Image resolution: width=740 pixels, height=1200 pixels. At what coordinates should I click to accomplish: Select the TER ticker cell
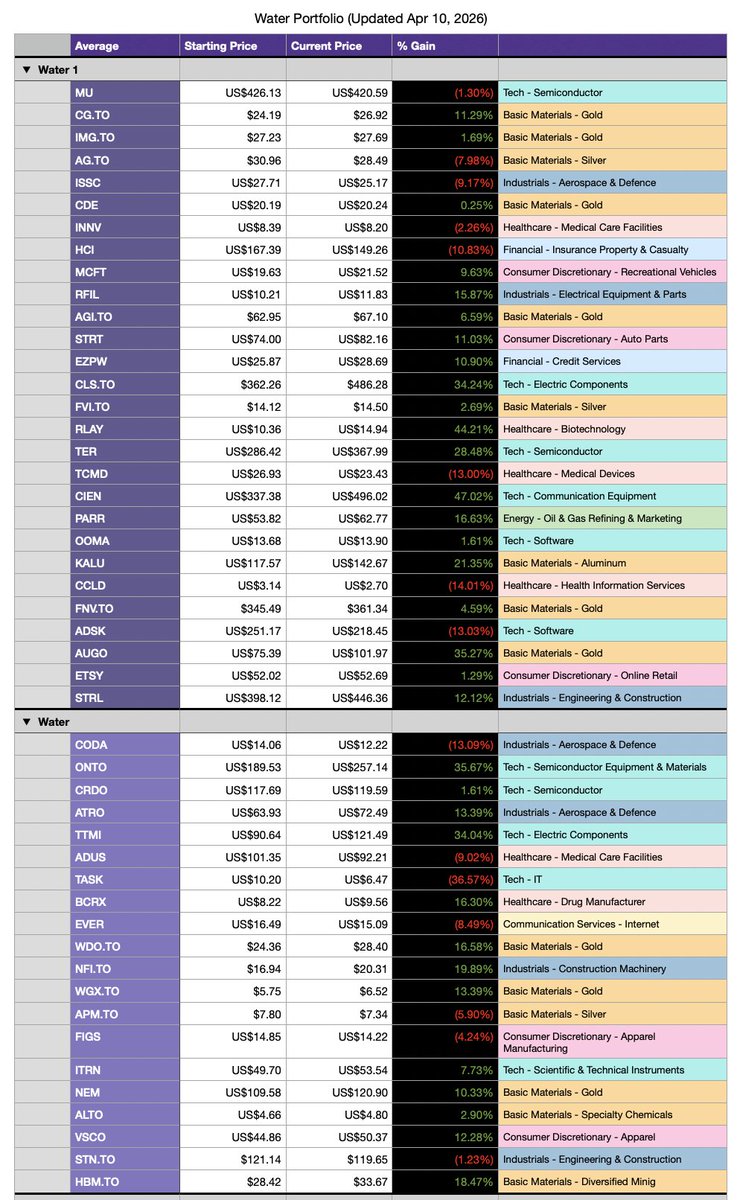126,451
